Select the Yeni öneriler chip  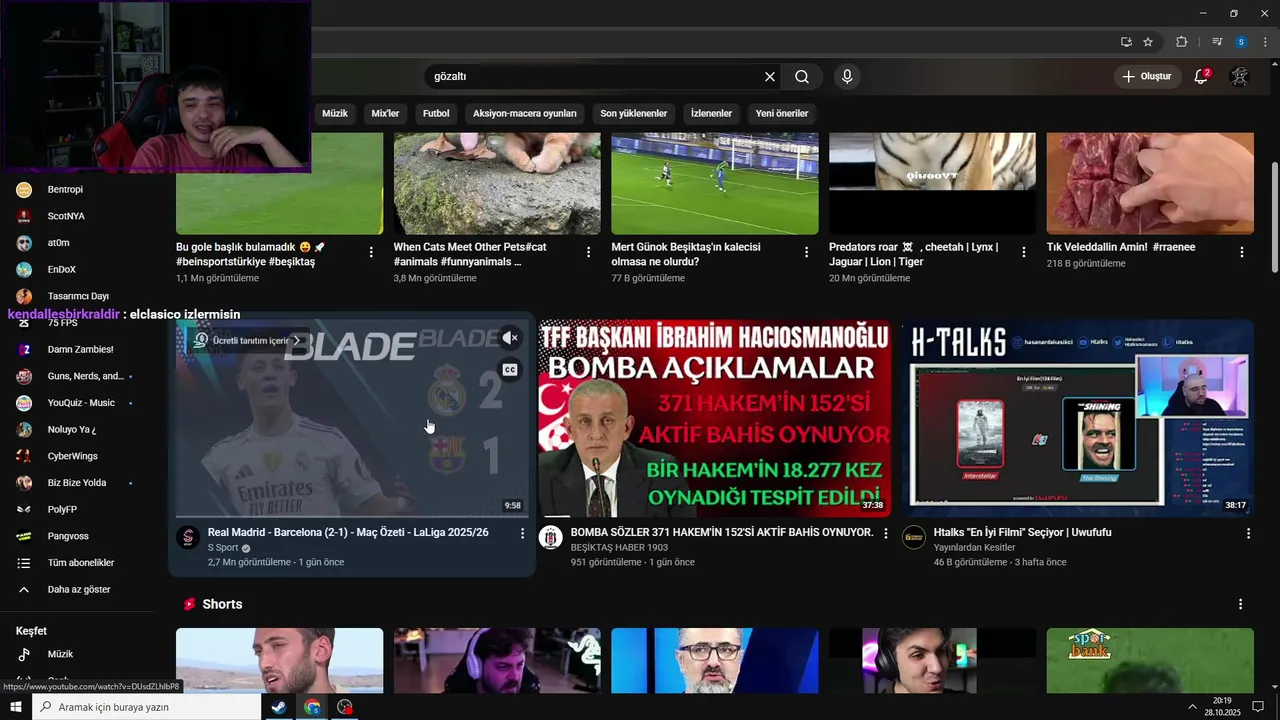pos(782,114)
